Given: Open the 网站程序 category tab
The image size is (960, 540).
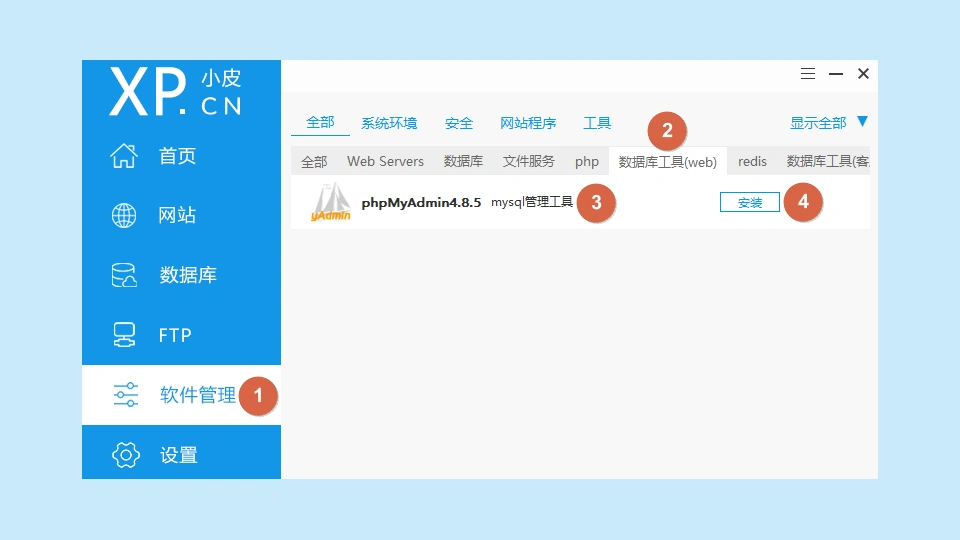Looking at the screenshot, I should (x=528, y=123).
